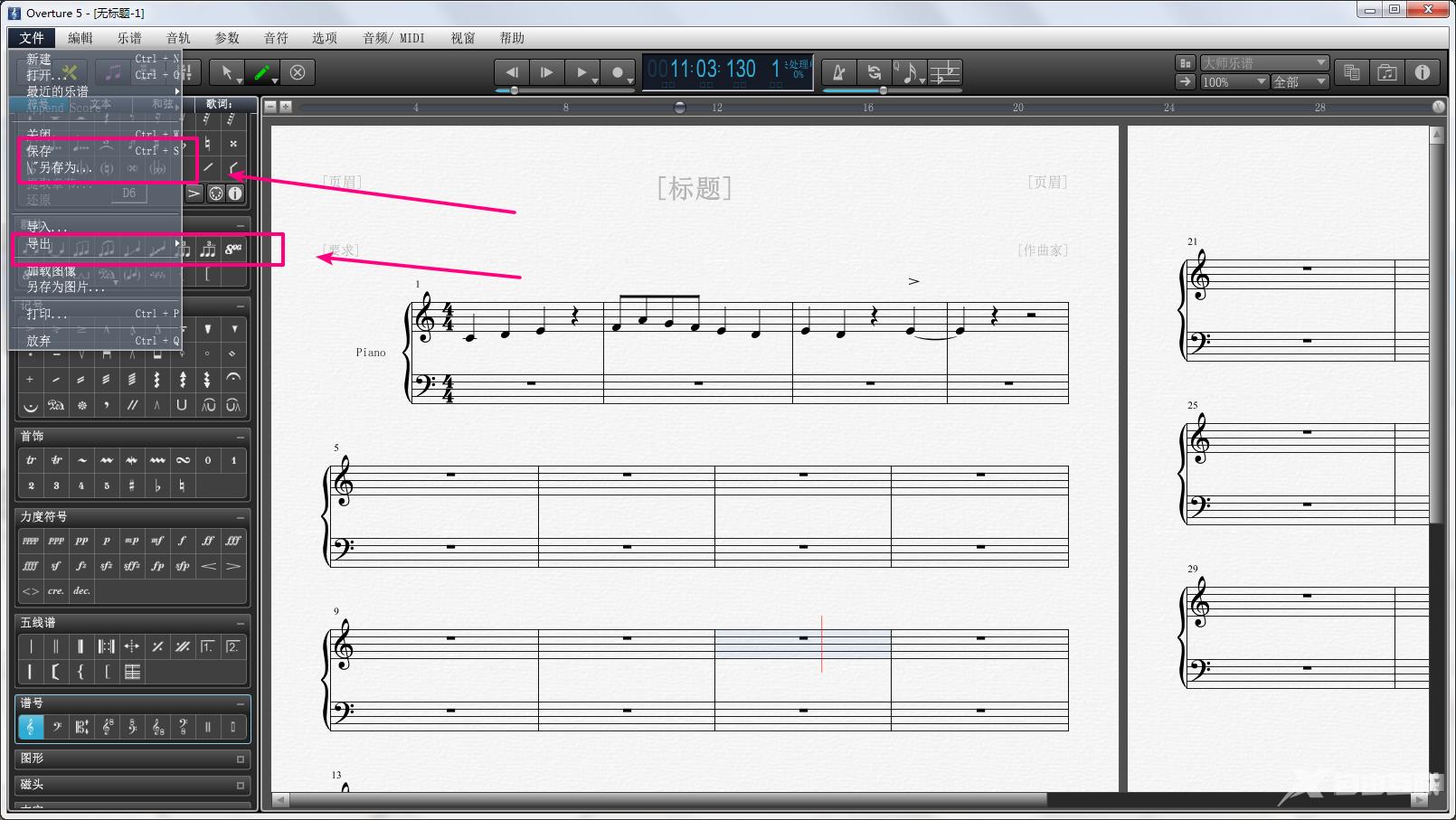This screenshot has width=1456, height=820.
Task: Click the info icon in top-right toolbar
Action: click(1423, 72)
